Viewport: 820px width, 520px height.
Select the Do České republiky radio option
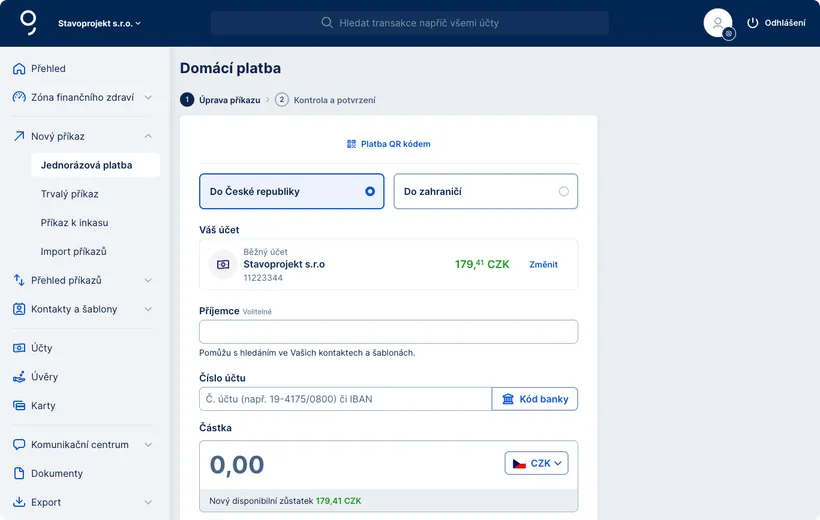point(370,191)
